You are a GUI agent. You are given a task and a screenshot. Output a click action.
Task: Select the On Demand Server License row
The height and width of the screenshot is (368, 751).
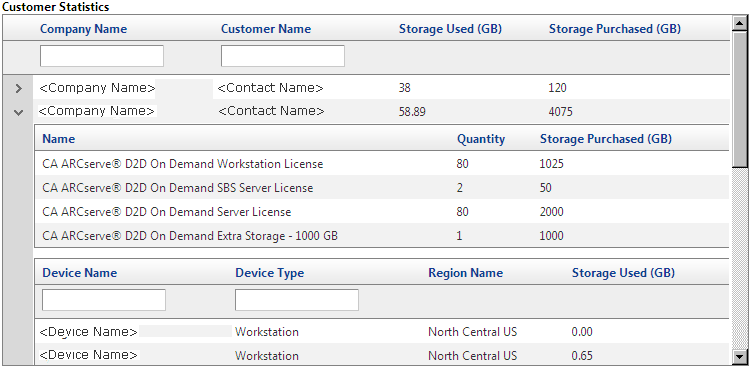coord(382,212)
